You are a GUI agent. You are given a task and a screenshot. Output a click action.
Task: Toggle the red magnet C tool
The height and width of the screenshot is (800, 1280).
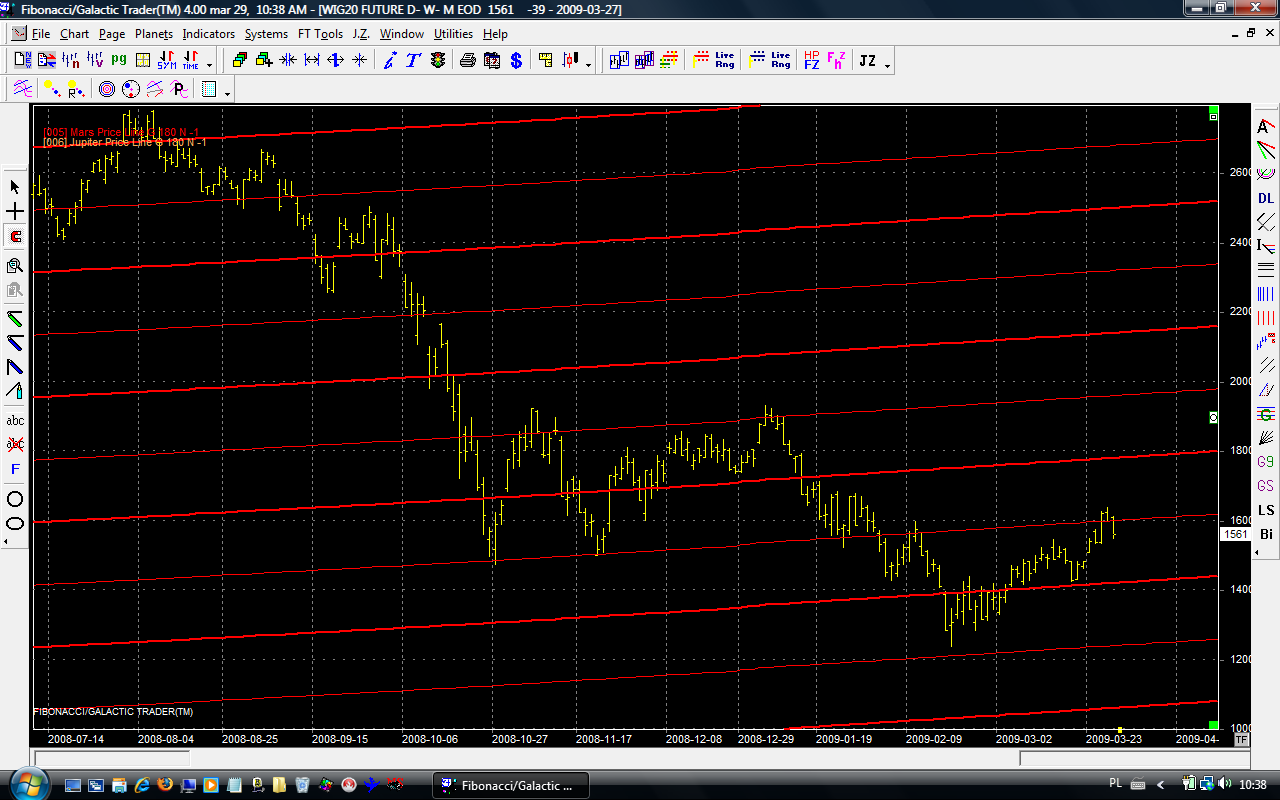[x=15, y=237]
